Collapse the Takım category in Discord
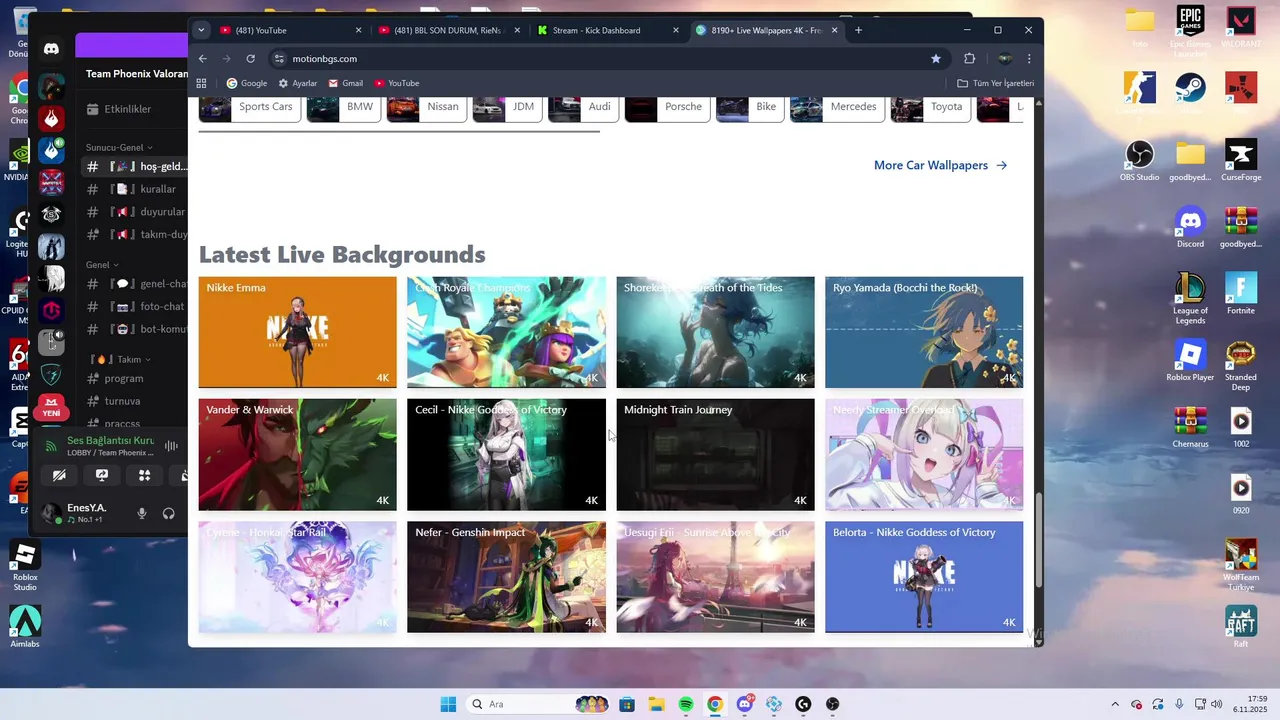 [x=120, y=359]
